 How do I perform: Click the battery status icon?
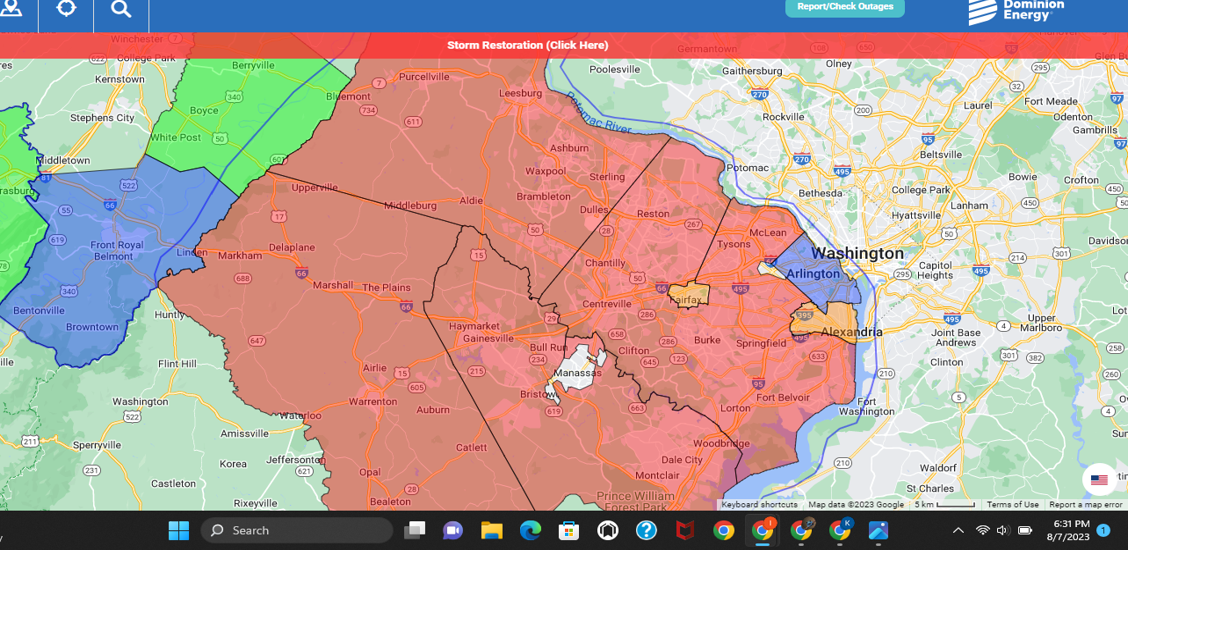click(x=1024, y=532)
